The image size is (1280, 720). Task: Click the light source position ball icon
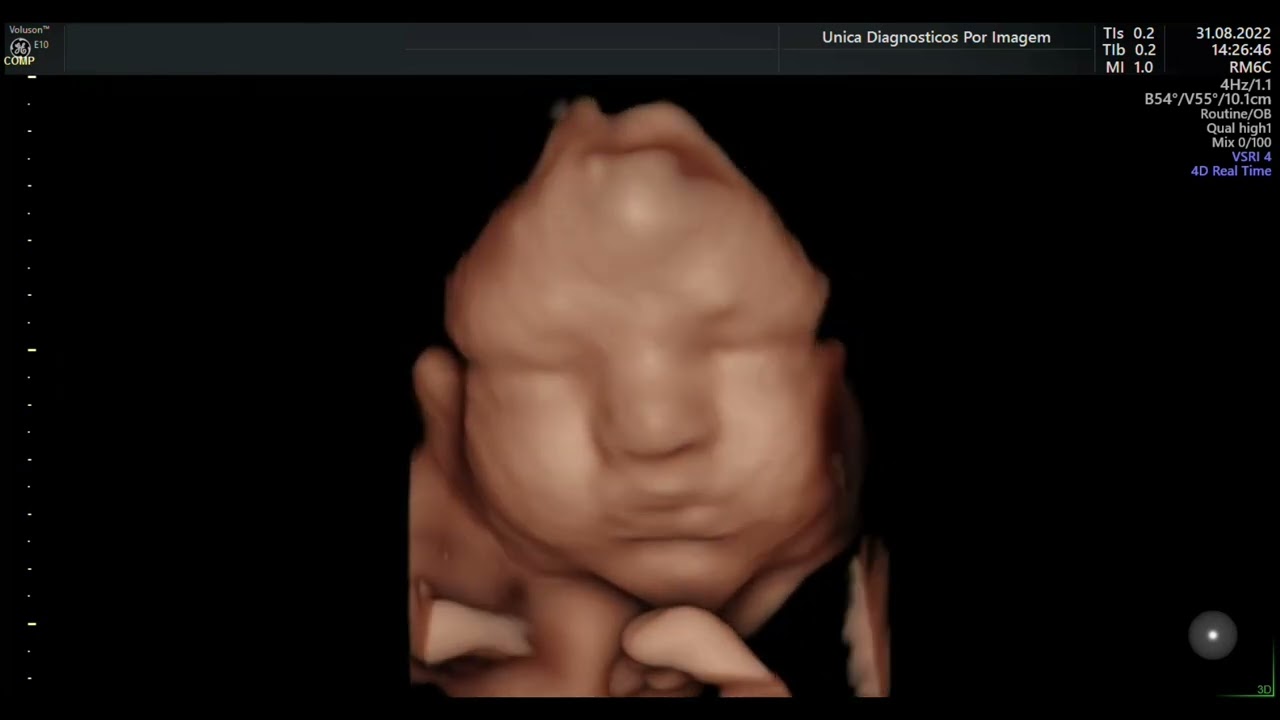[1212, 635]
